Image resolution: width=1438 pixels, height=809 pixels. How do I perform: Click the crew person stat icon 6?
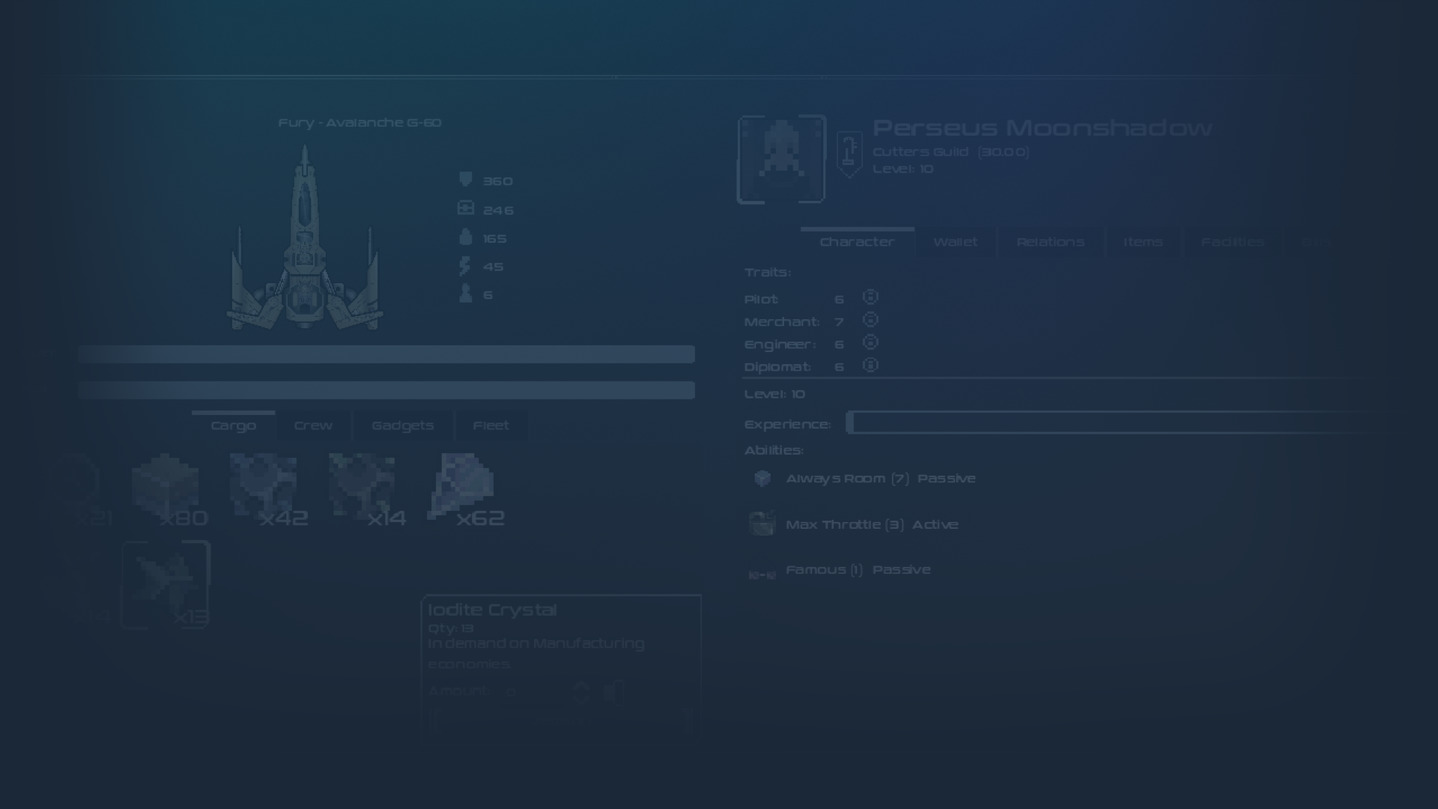point(465,294)
